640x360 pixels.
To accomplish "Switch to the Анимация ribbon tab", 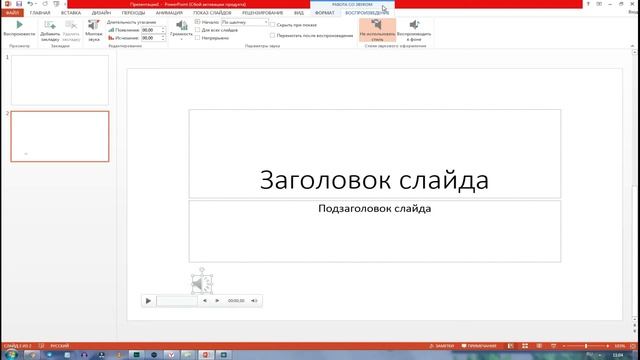I will click(169, 13).
